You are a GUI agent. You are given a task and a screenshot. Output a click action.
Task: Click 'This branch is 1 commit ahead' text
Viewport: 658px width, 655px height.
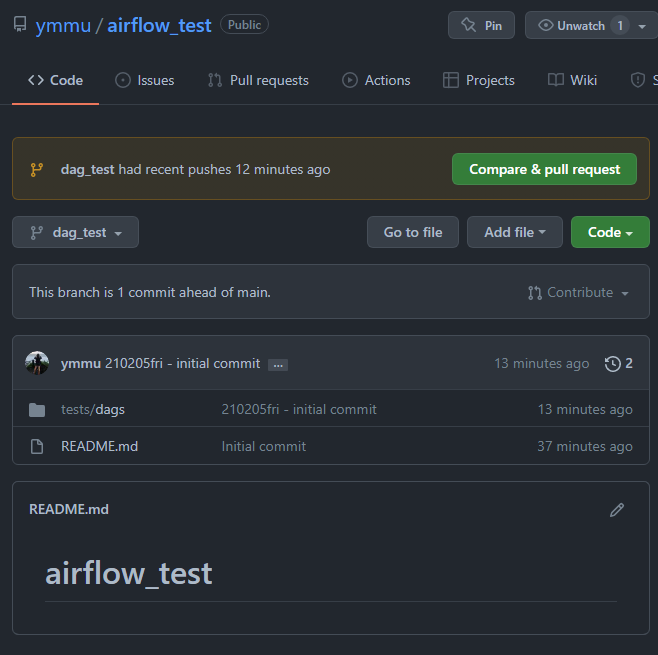pos(150,292)
